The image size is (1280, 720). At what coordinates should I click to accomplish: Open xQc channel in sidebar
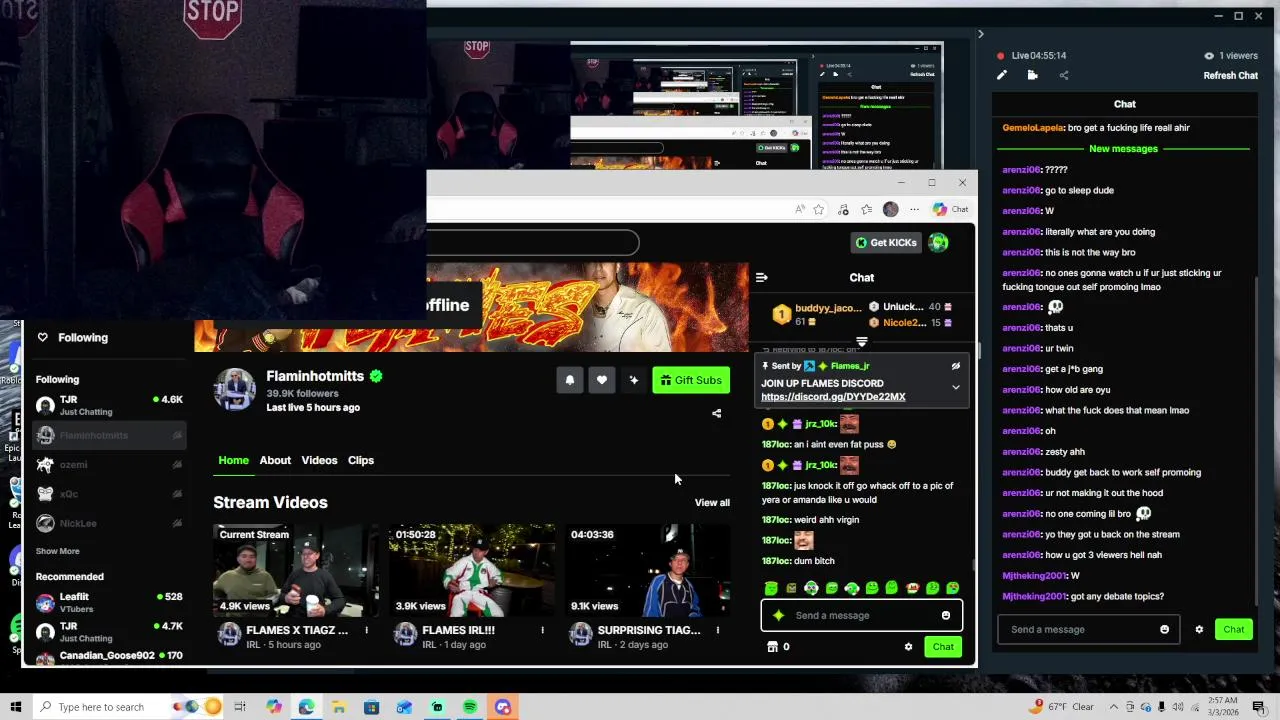point(109,494)
